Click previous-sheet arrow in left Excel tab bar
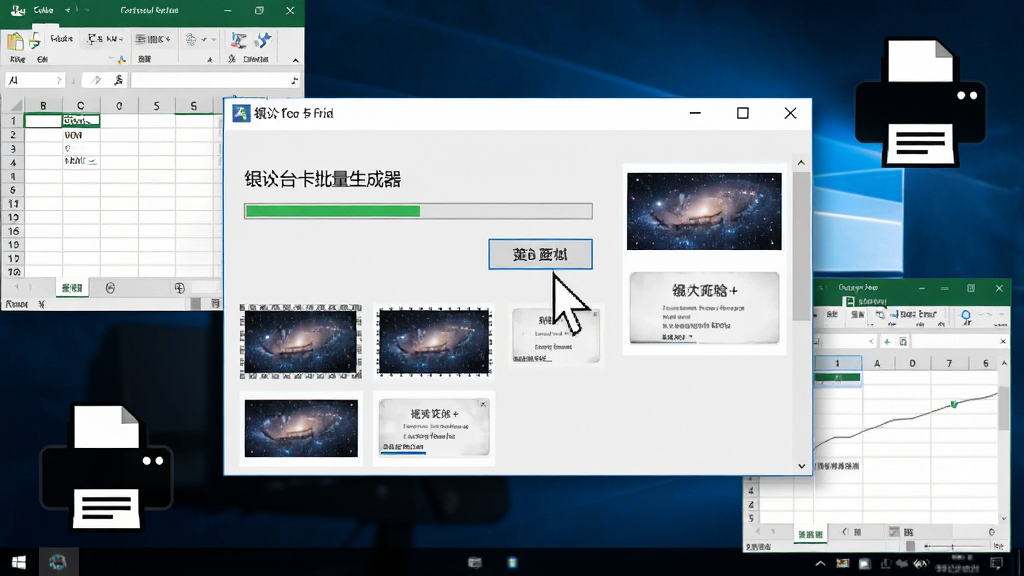Screen dimensions: 1024x576 [x=16, y=288]
